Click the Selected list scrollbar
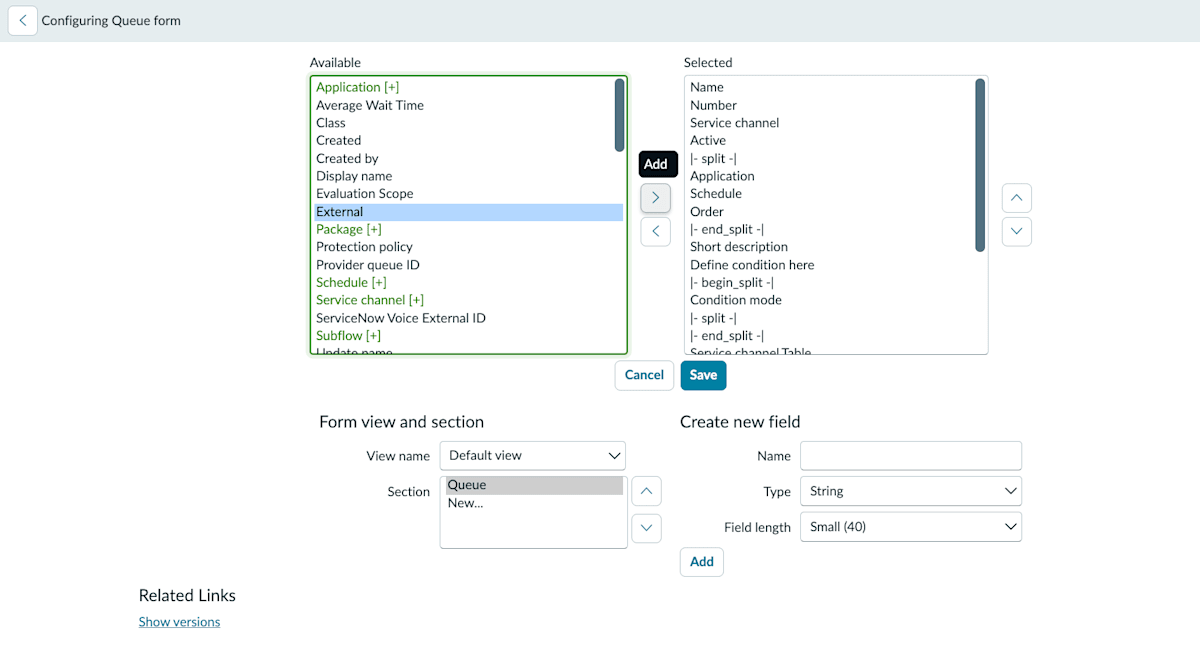 click(x=980, y=165)
